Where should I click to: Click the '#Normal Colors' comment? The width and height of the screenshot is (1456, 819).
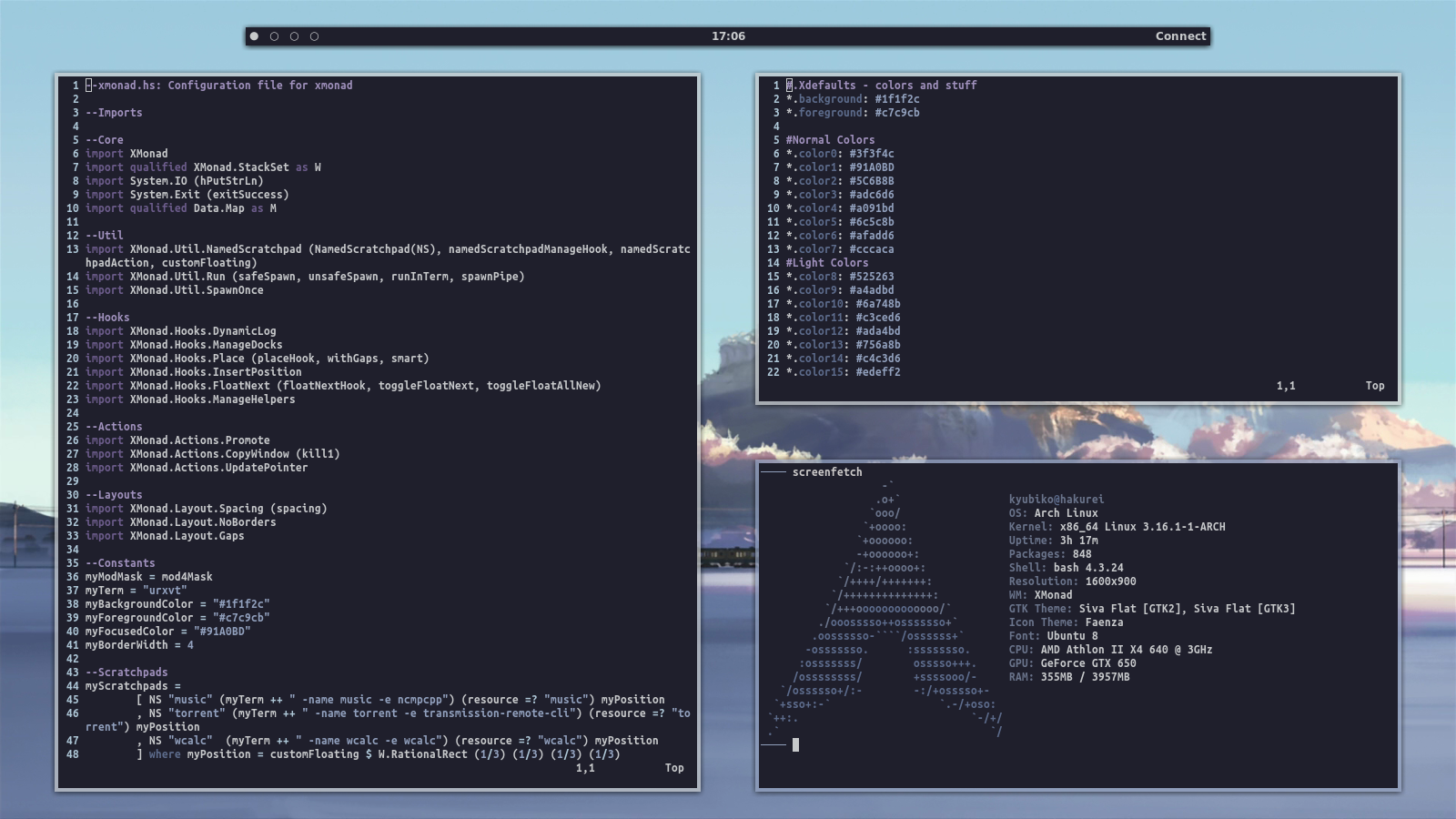pos(831,140)
